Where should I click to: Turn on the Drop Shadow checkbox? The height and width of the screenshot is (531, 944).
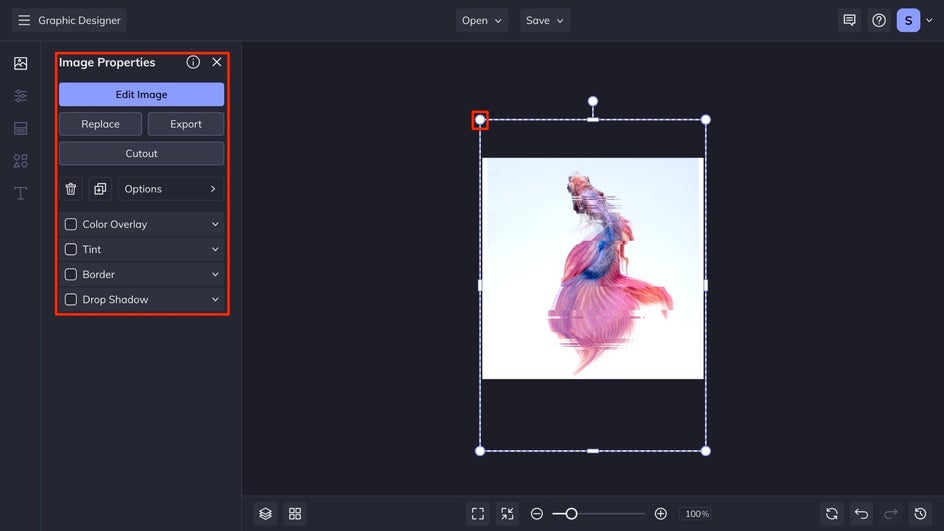pos(71,300)
